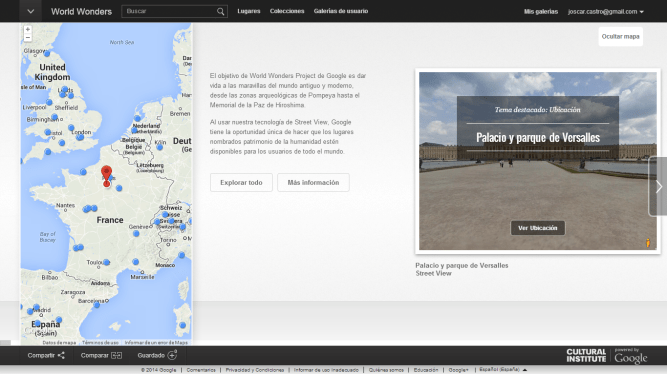
Task: Select the red Versailles map pin
Action: [106, 175]
